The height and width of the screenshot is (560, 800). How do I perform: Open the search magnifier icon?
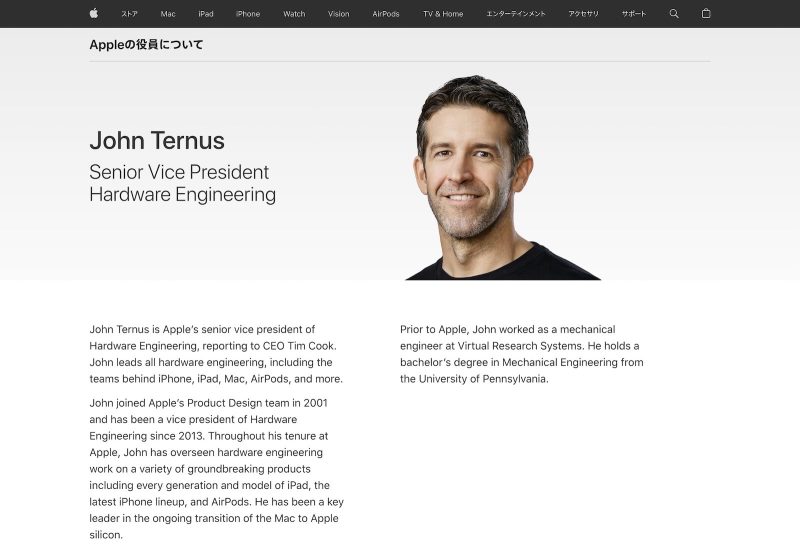click(x=674, y=14)
